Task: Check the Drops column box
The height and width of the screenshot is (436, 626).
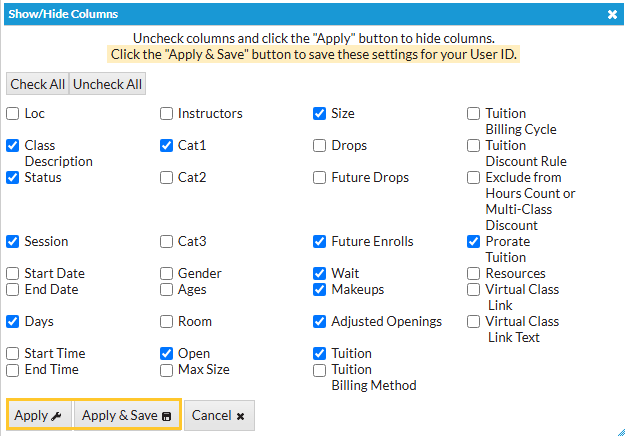Action: coord(320,146)
